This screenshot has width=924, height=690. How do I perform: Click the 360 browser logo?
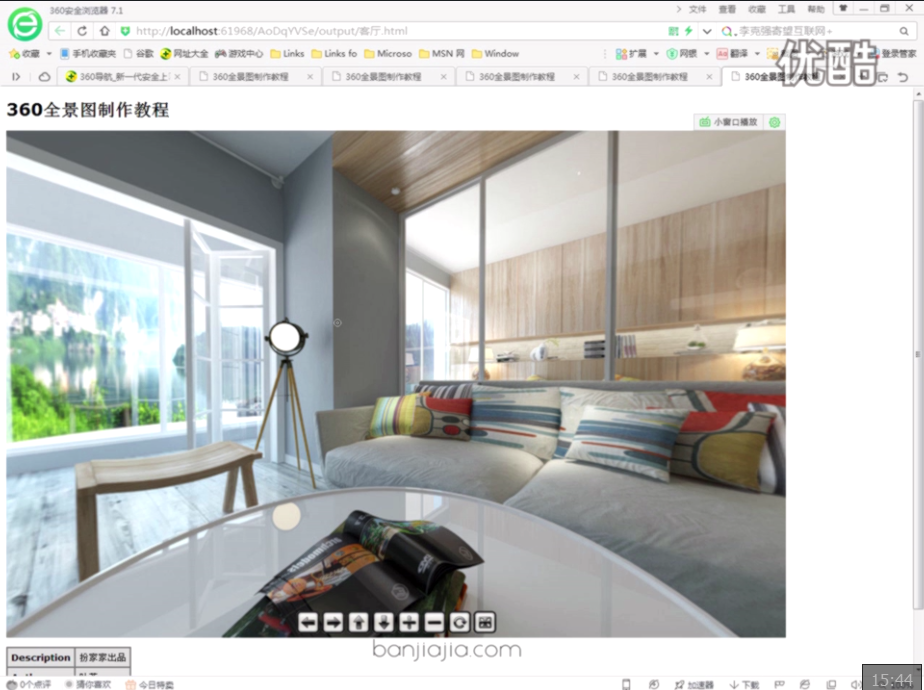[25, 24]
